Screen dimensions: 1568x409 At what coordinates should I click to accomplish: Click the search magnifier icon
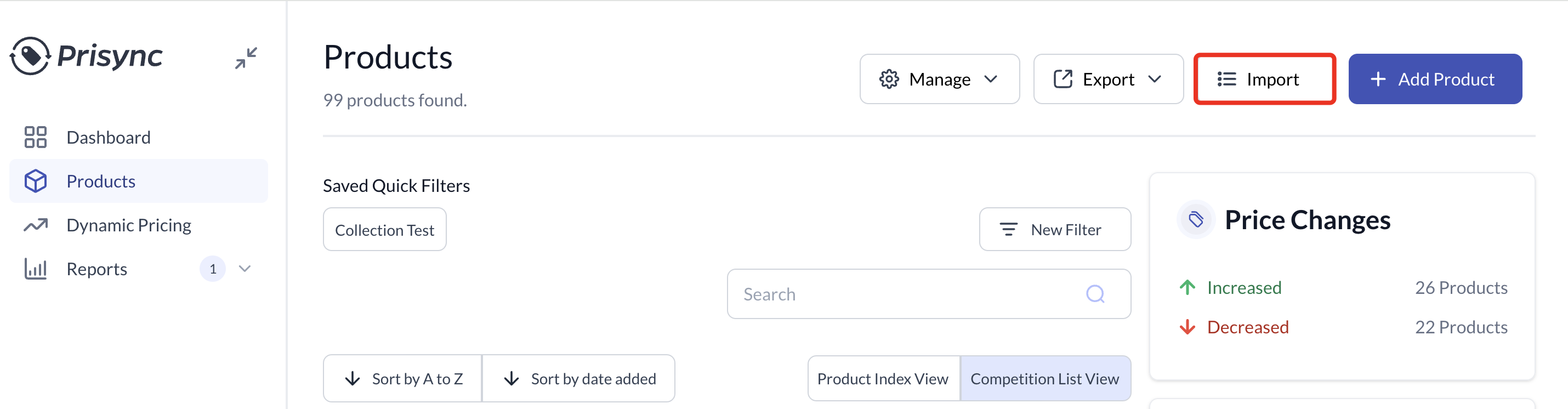point(1095,294)
